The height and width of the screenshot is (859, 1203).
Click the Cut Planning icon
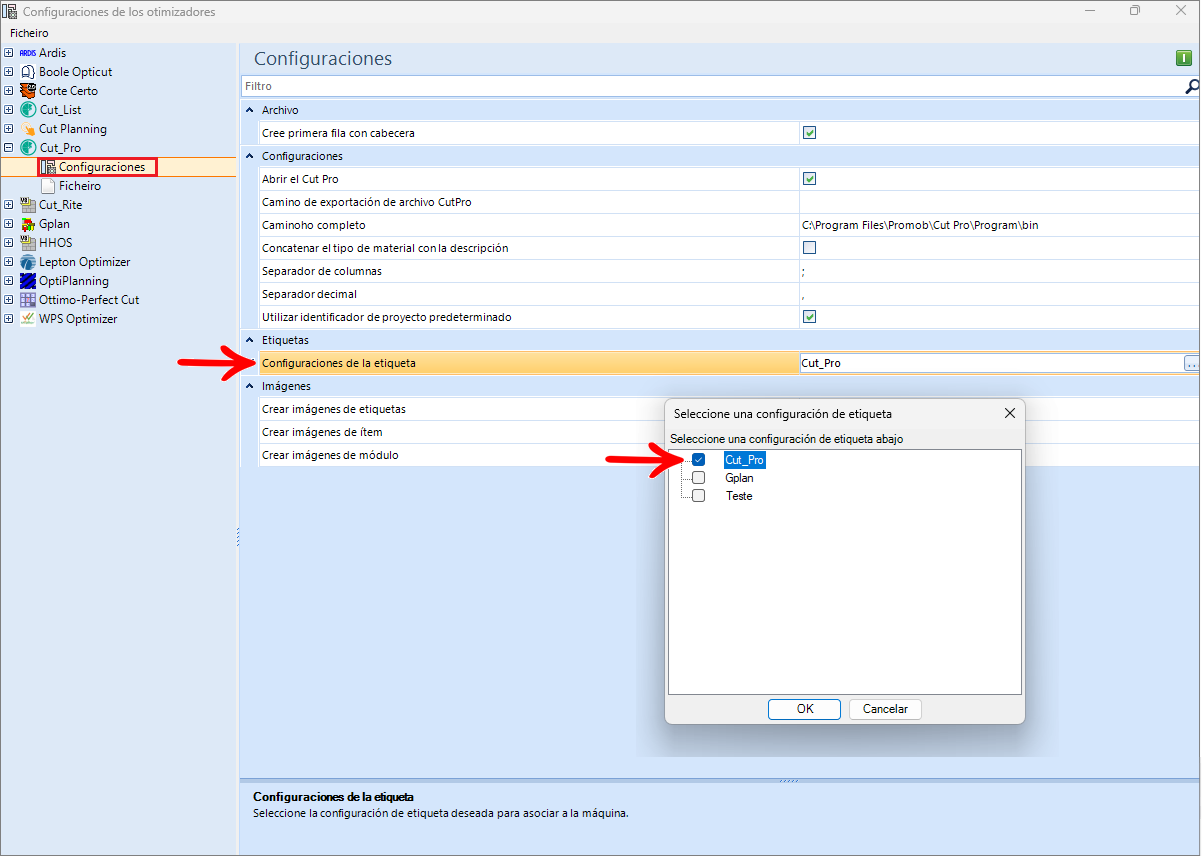pos(28,129)
